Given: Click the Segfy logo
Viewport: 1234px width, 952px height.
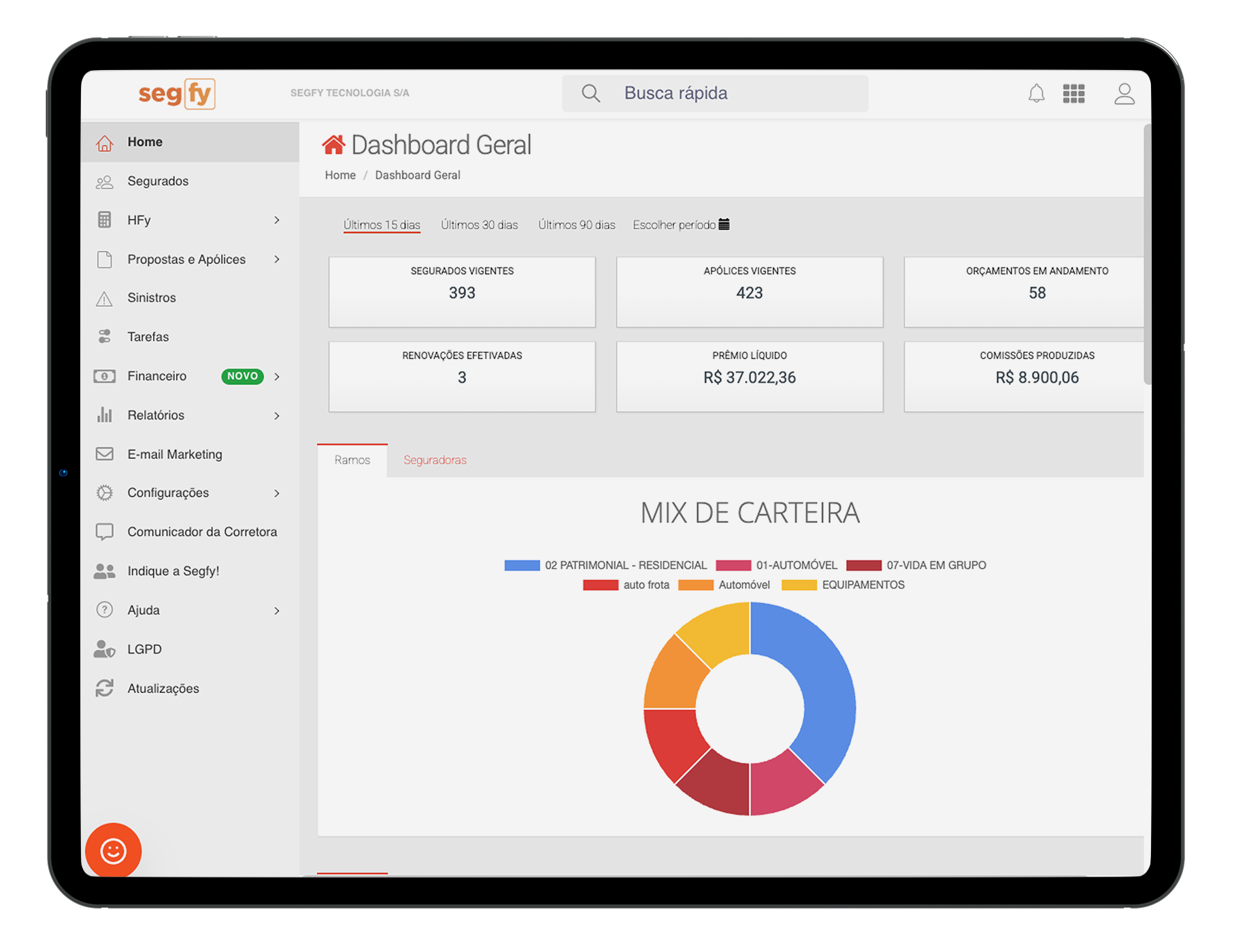Looking at the screenshot, I should coord(176,93).
